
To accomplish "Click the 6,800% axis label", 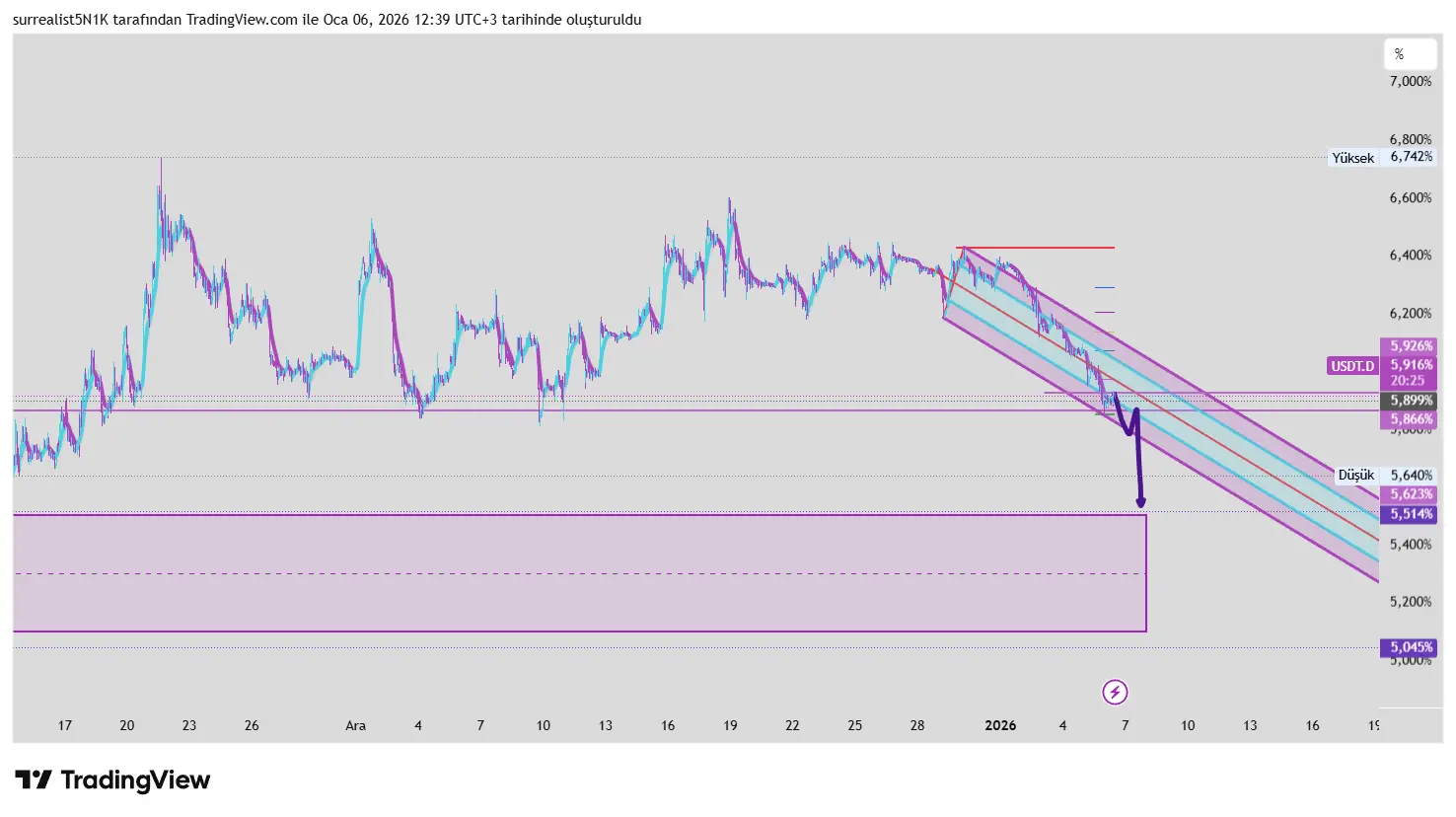I will pyautogui.click(x=1411, y=140).
